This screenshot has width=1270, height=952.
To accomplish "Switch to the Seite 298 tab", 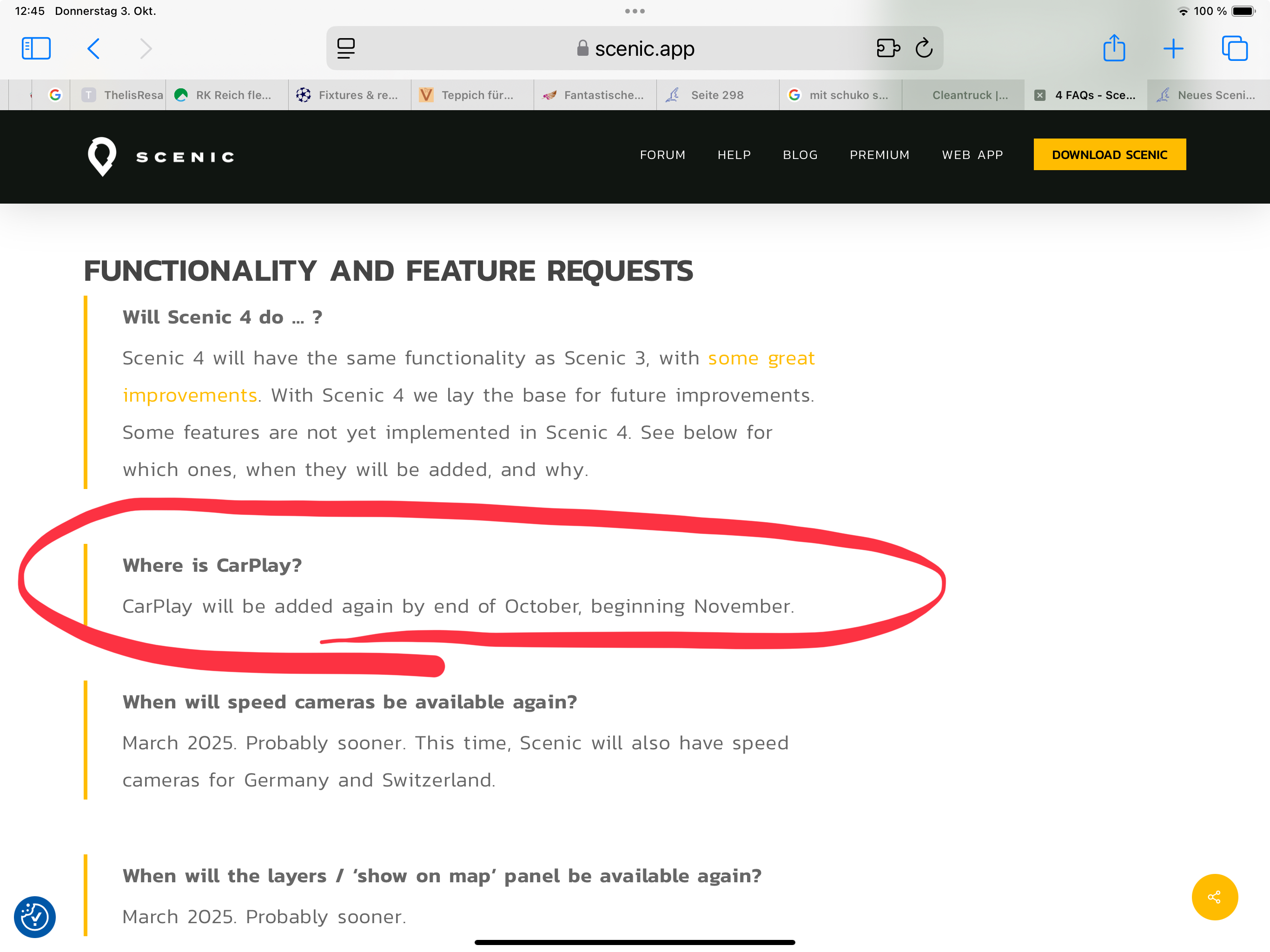I will click(x=718, y=95).
